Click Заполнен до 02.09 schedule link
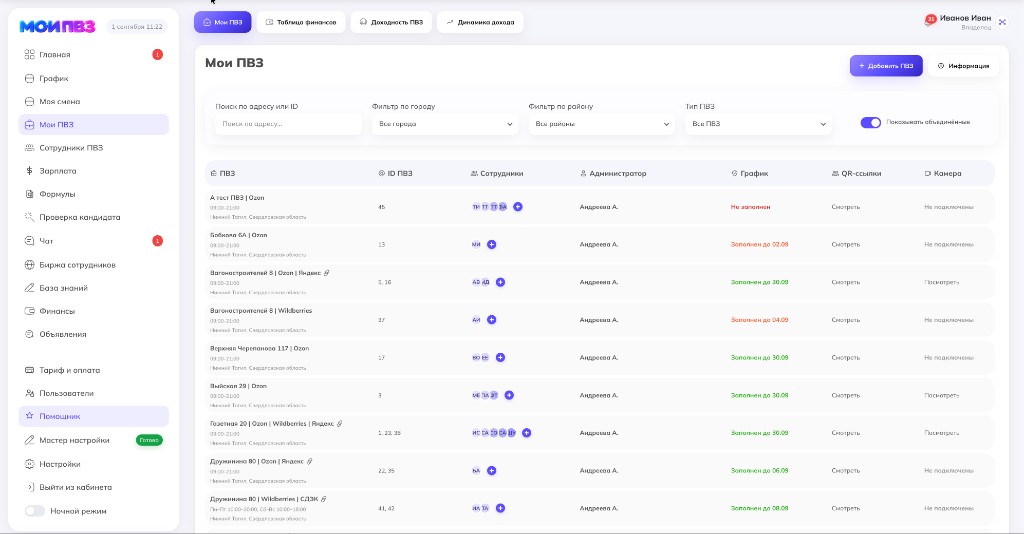The width and height of the screenshot is (1024, 534). coord(760,245)
